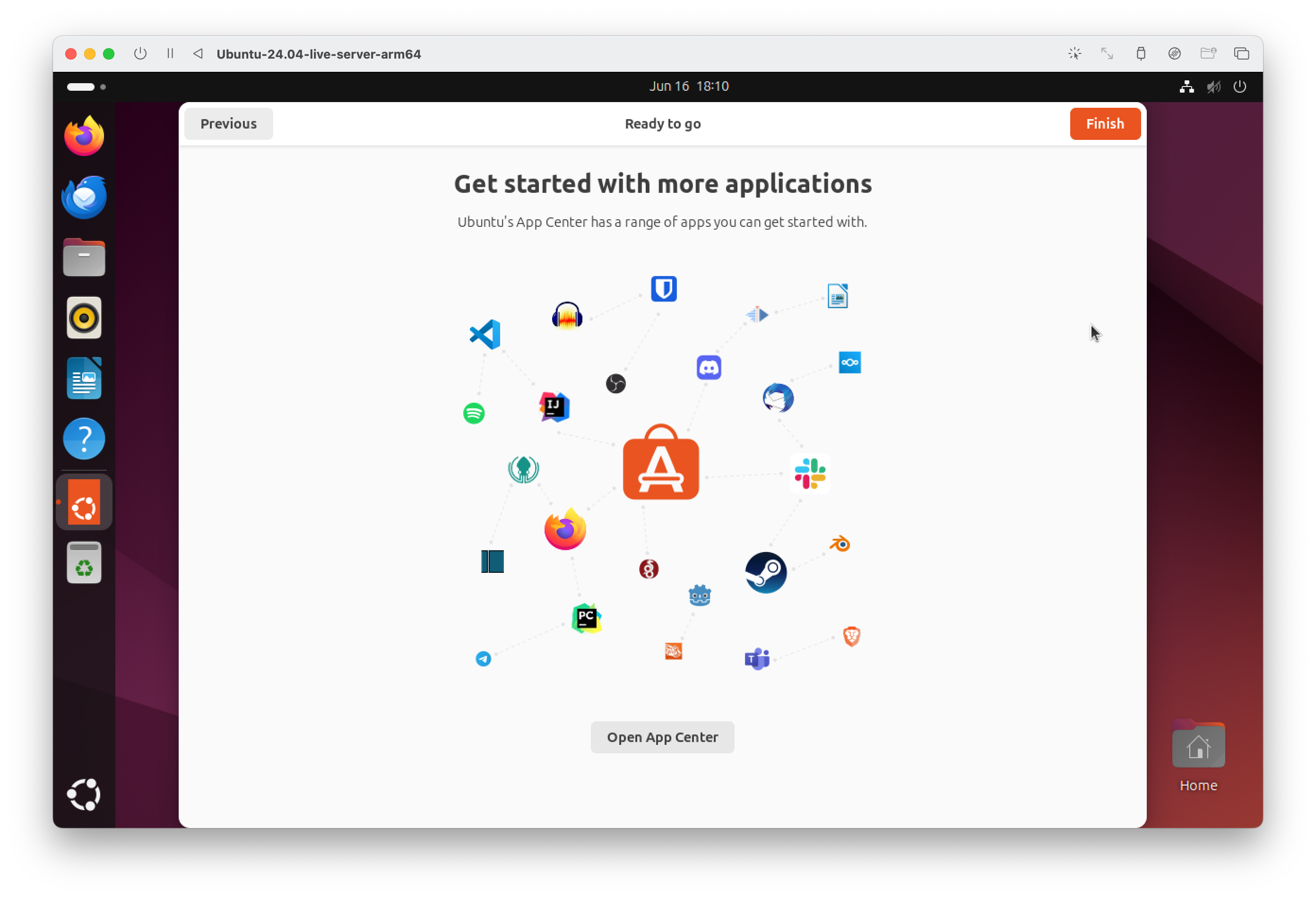Image resolution: width=1316 pixels, height=898 pixels.
Task: Open LibreOffice Writer from the dock
Action: pos(84,378)
